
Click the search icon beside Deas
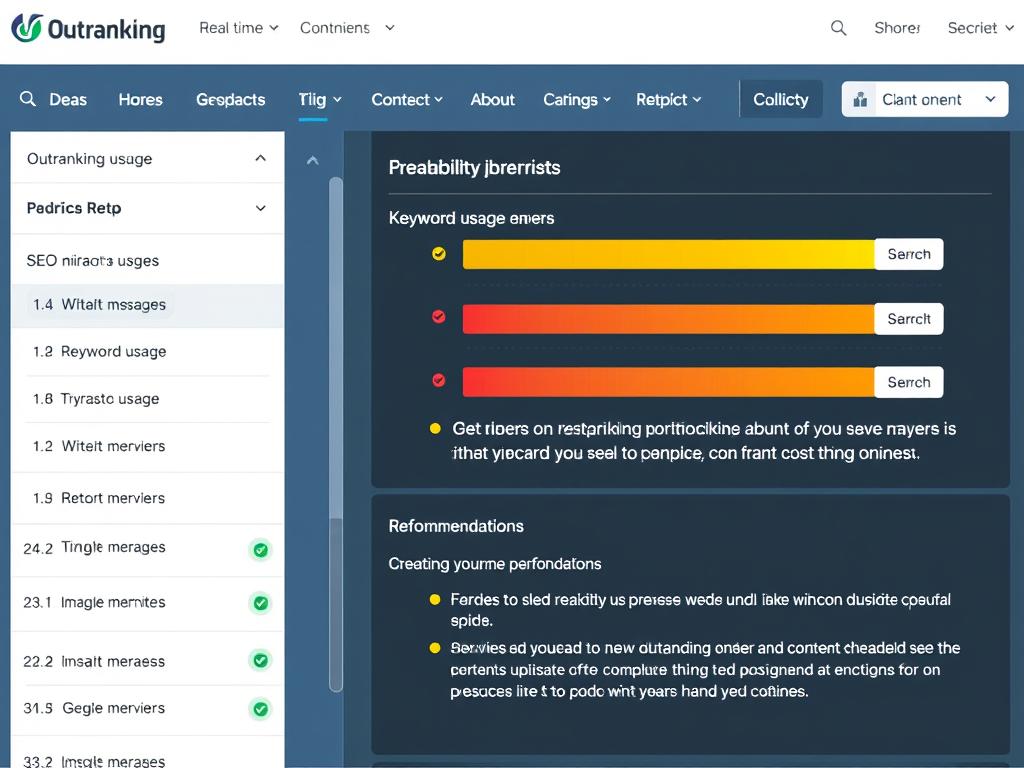tap(27, 99)
